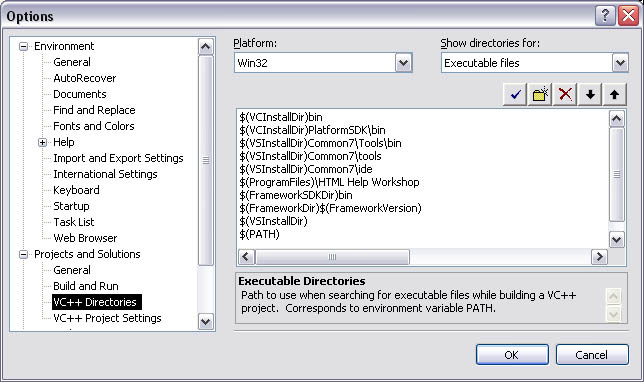The height and width of the screenshot is (382, 644).
Task: Select the $(FrameworkDir)$(FrameworkVersion) entry
Action: 330,208
